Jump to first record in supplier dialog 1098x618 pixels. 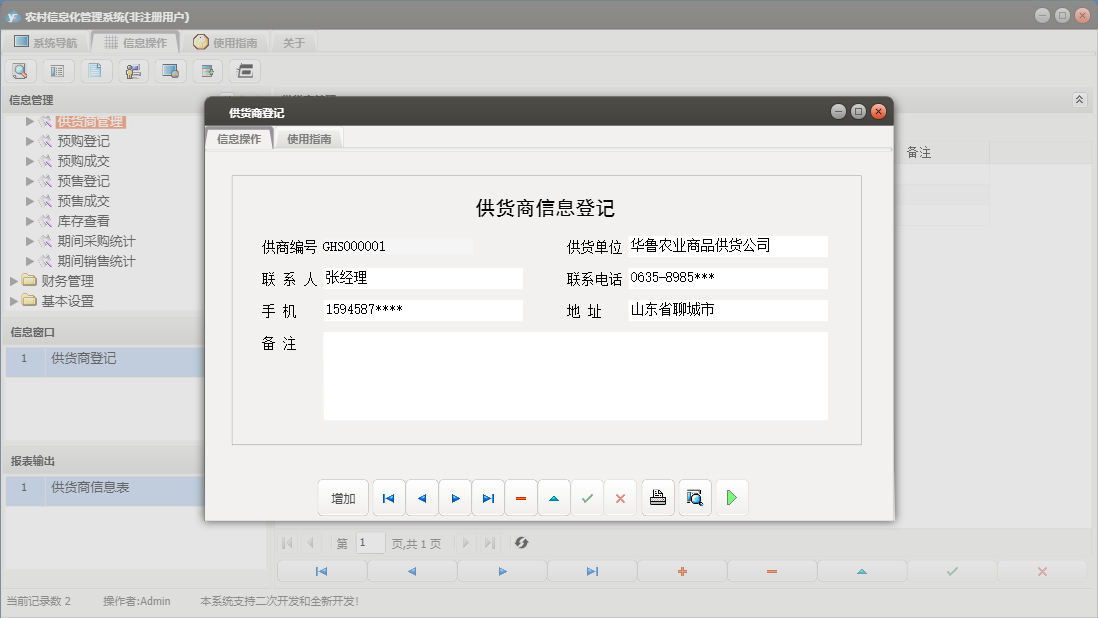388,498
